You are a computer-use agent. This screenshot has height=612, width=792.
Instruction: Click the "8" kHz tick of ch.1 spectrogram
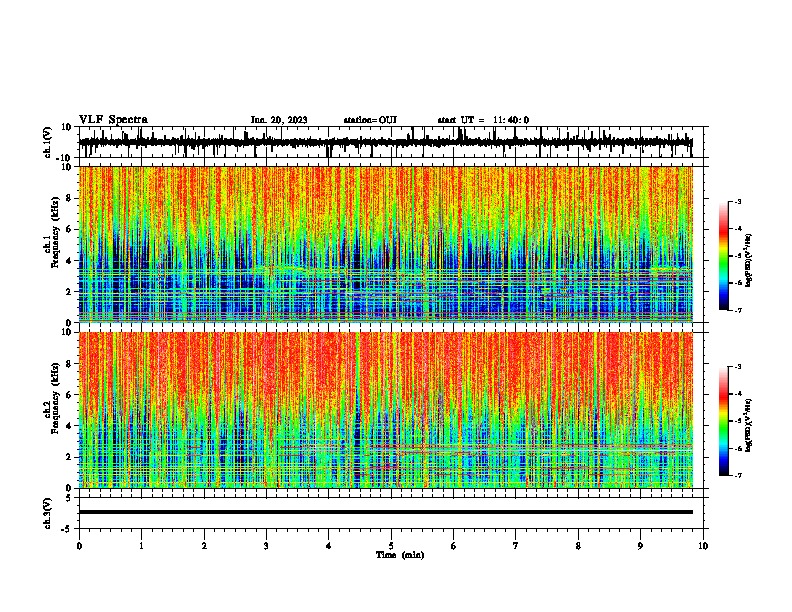pos(69,198)
